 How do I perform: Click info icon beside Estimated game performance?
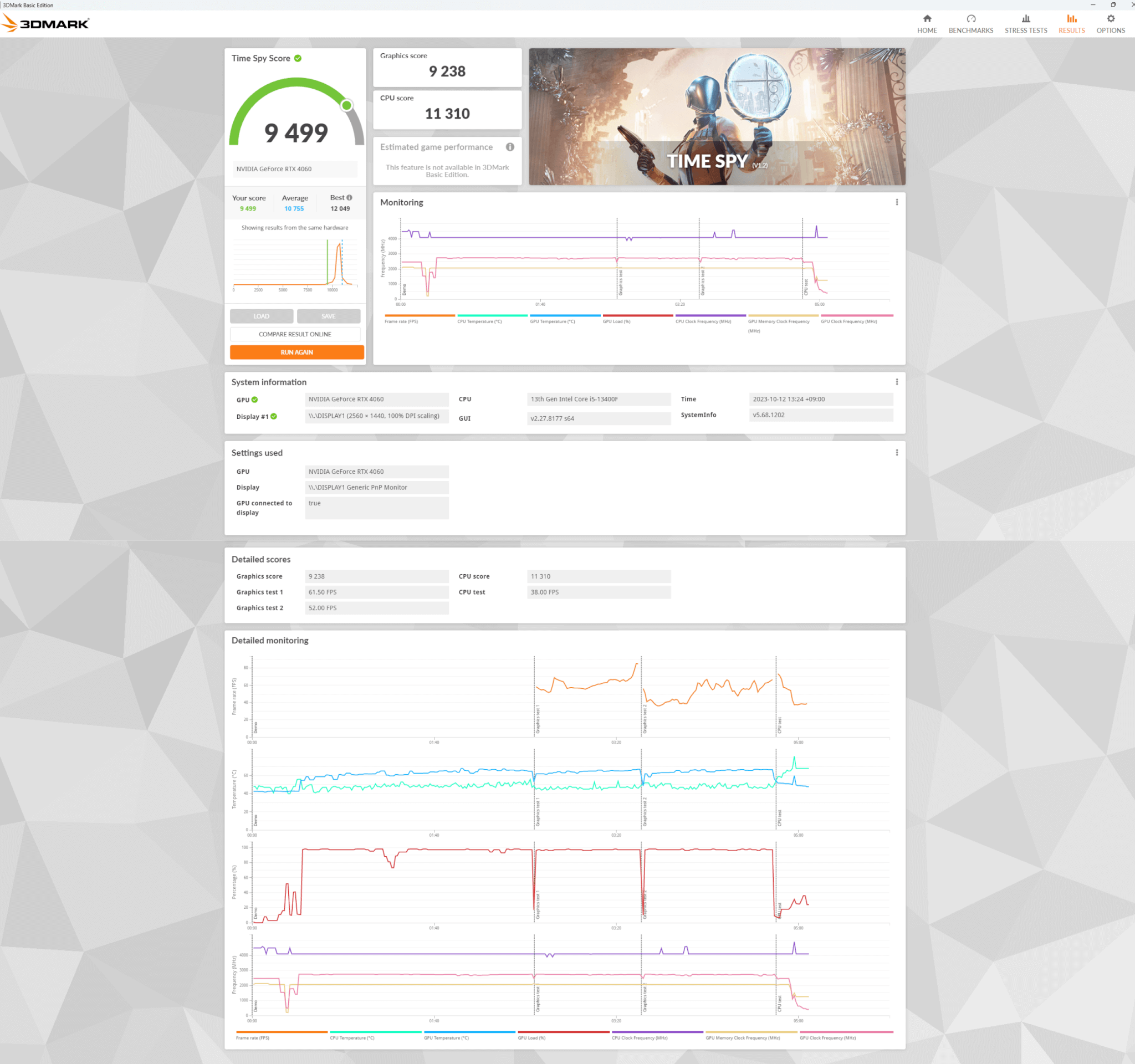pos(510,147)
